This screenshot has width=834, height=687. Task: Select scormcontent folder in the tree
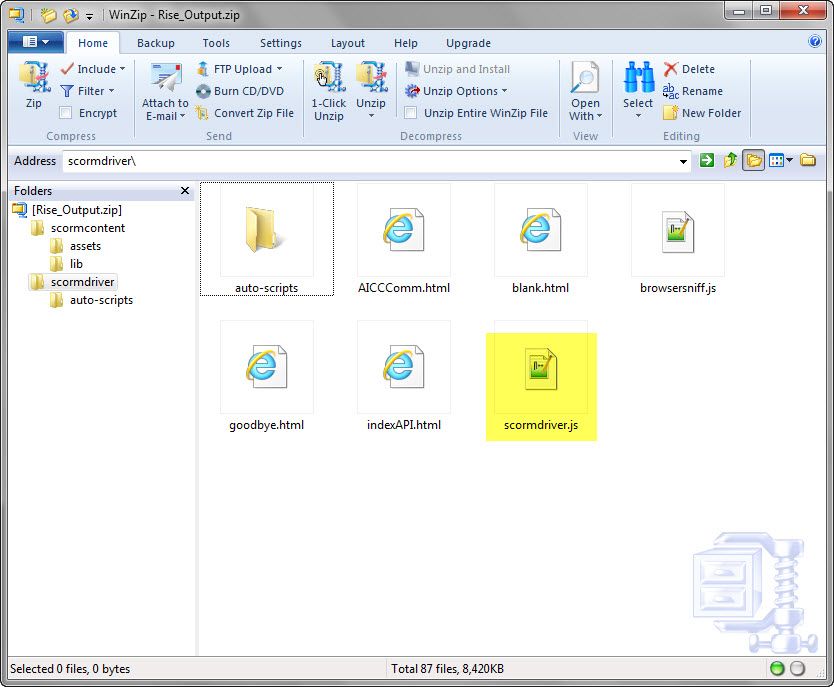[x=87, y=228]
